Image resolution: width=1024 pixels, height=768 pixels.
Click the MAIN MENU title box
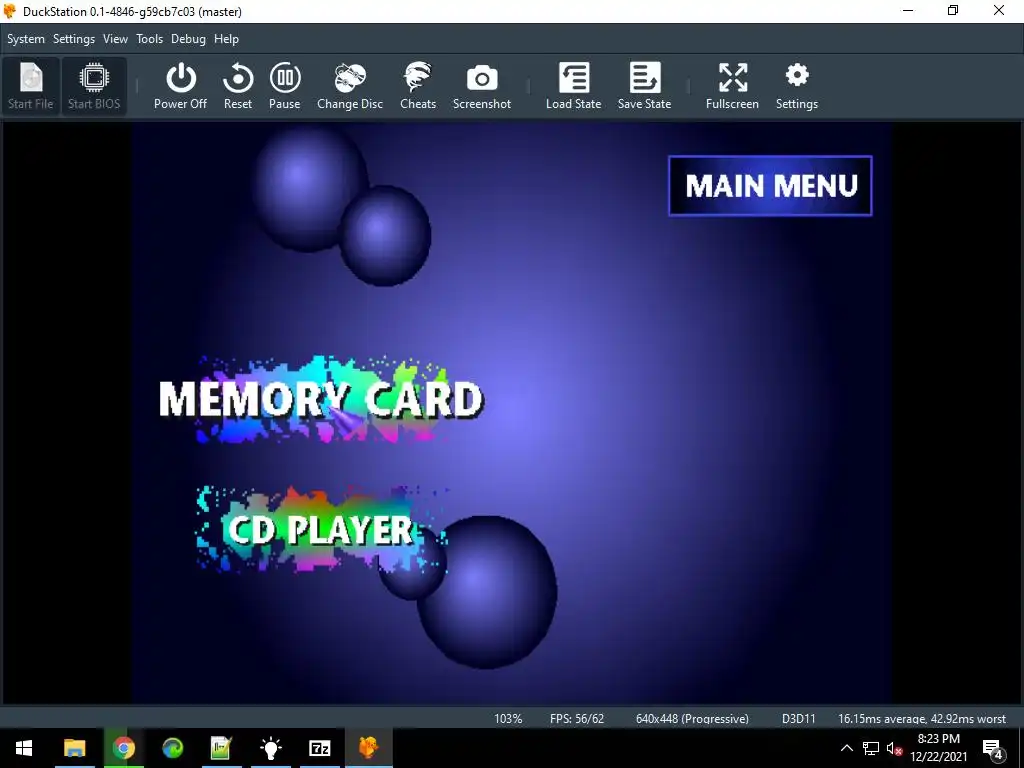pyautogui.click(x=771, y=186)
